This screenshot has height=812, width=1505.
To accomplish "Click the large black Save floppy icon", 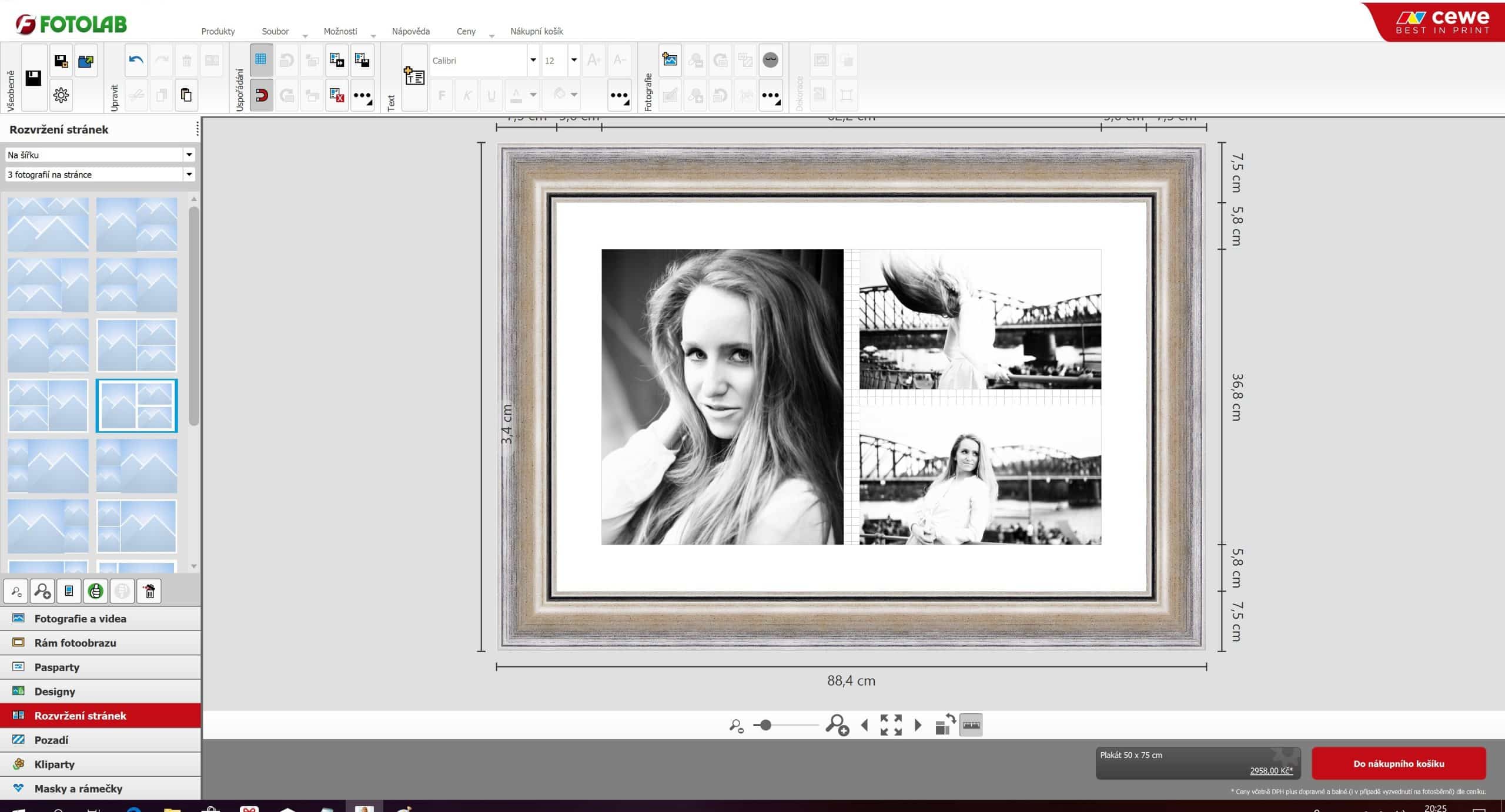I will [x=34, y=78].
